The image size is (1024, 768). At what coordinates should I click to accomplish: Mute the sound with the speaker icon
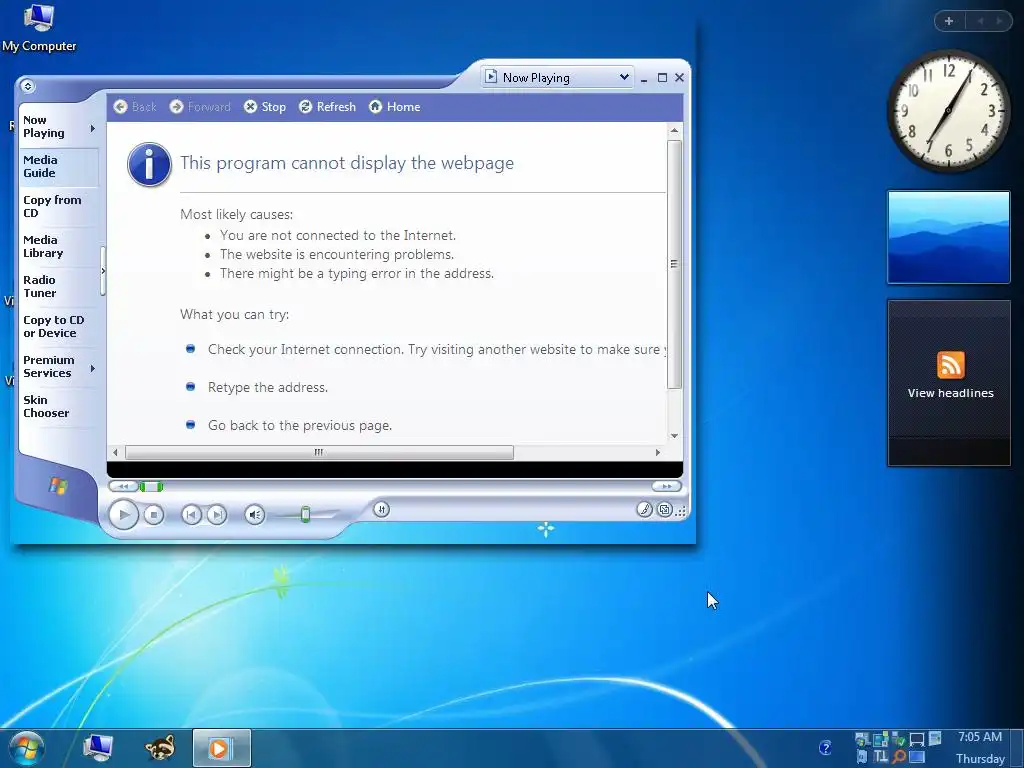click(x=255, y=515)
